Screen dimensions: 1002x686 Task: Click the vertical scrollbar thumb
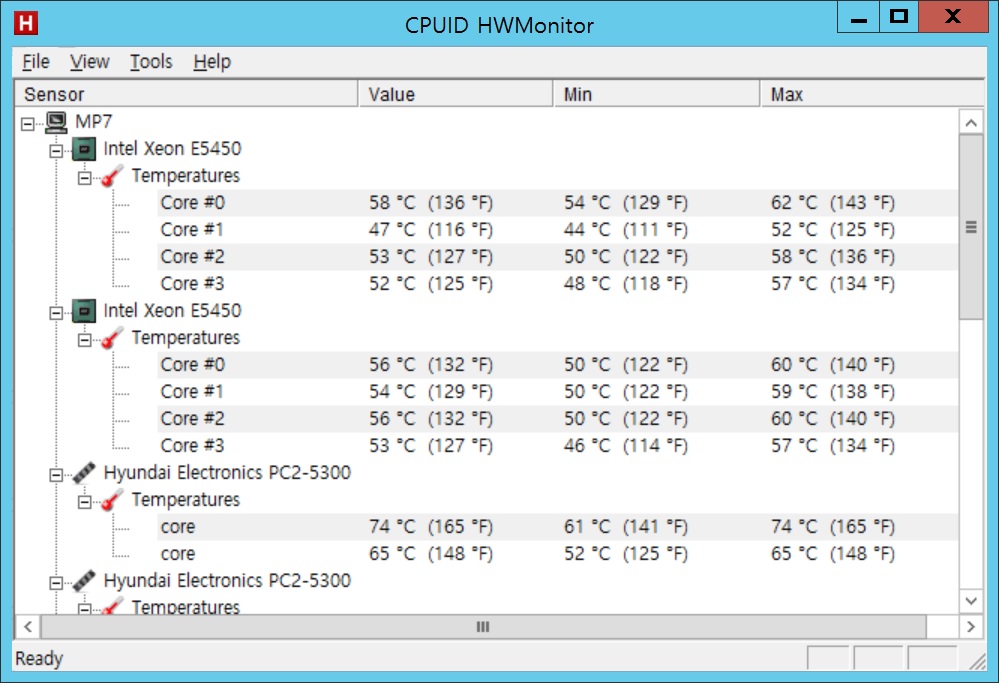coord(971,227)
